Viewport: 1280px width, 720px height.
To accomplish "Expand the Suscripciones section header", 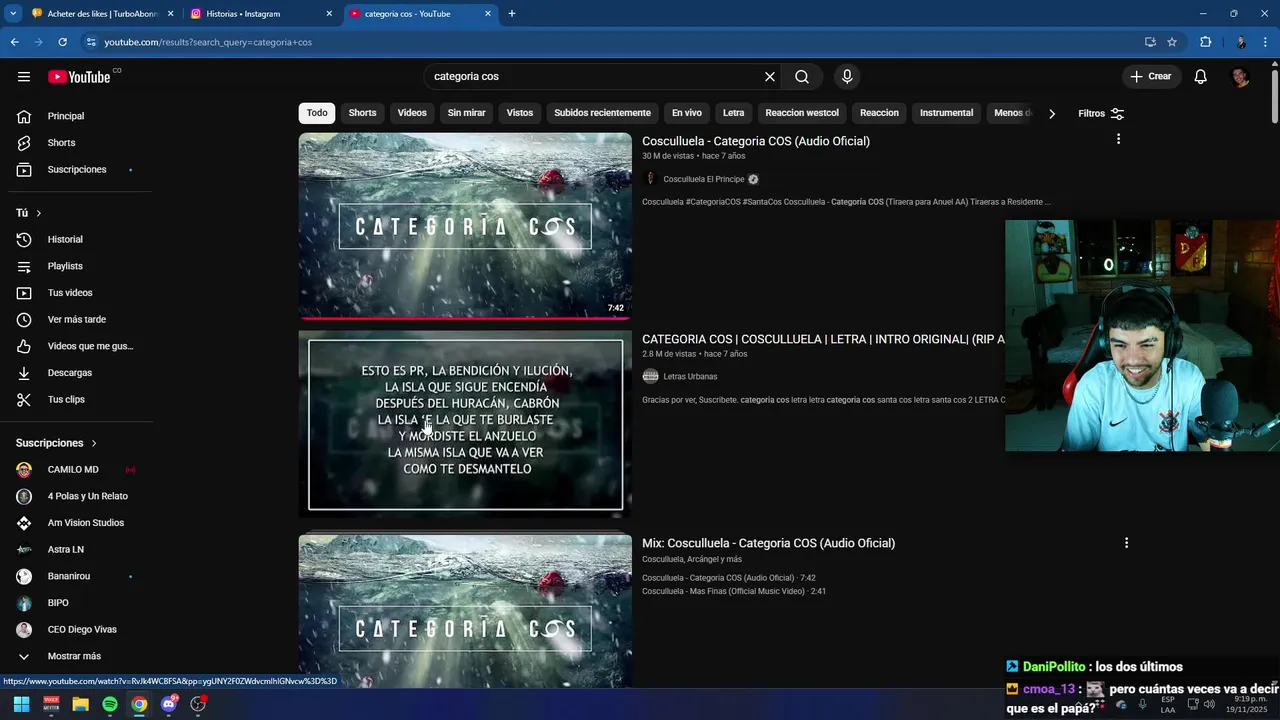I will pos(56,443).
